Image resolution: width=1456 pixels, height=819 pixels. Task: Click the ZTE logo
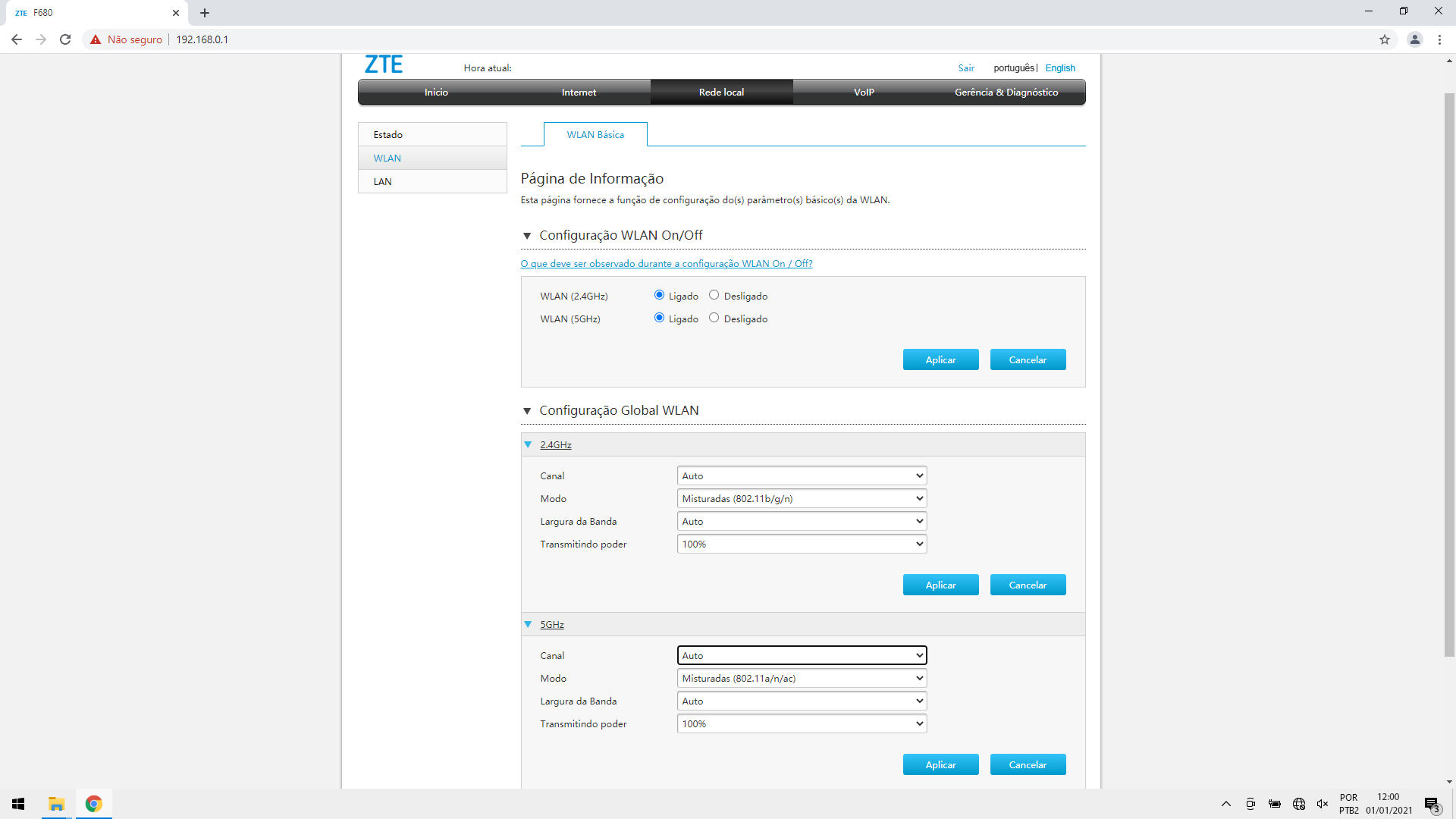click(x=384, y=64)
